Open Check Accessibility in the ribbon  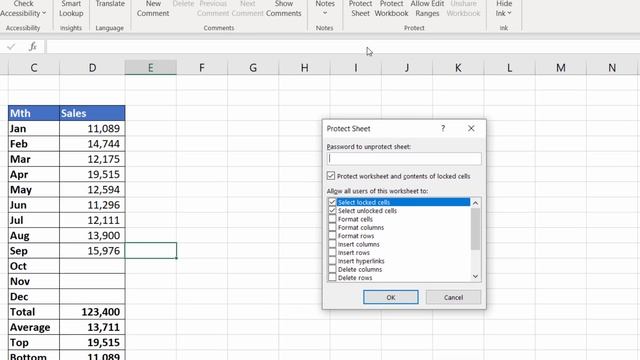click(x=23, y=9)
